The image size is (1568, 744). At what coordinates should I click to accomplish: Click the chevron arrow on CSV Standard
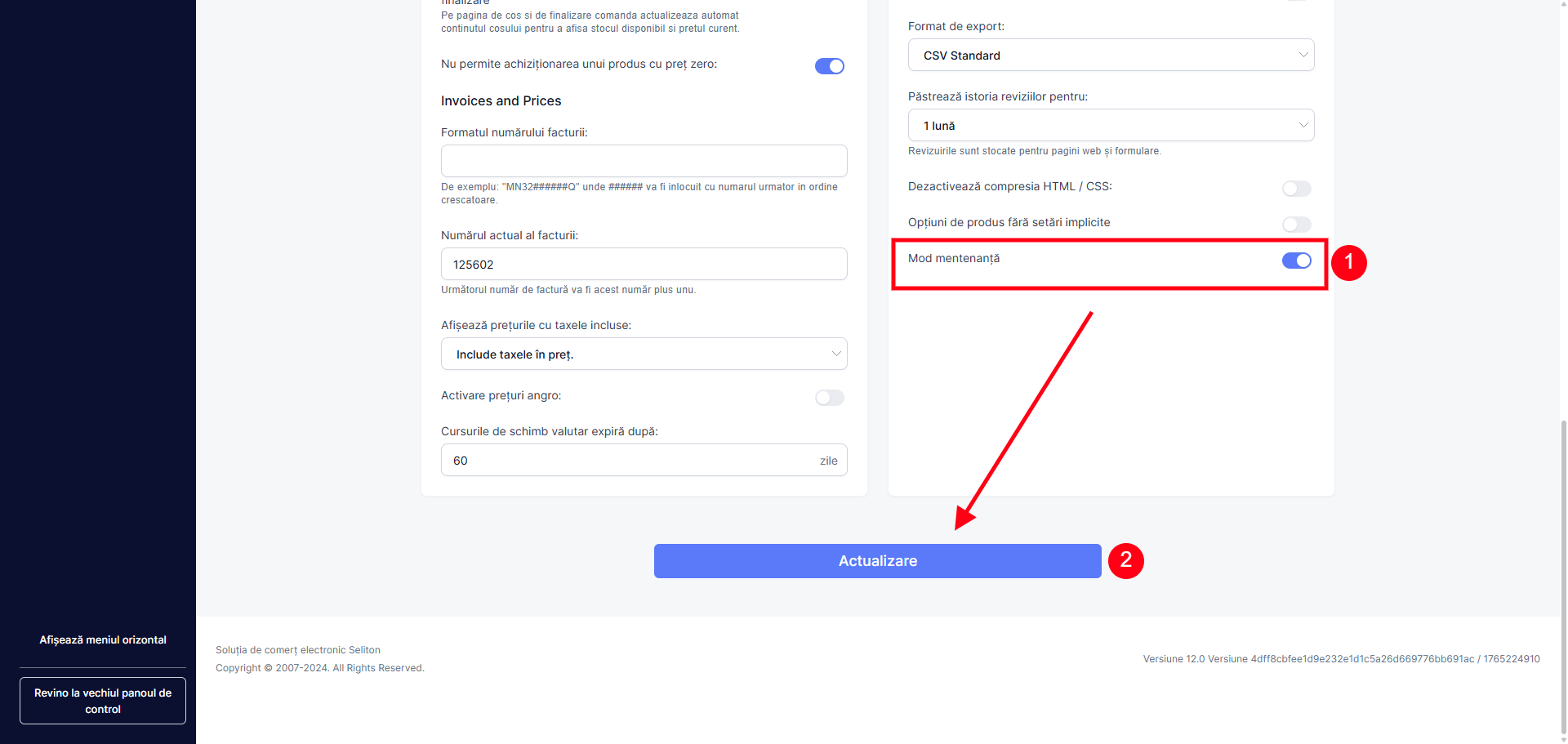pyautogui.click(x=1303, y=56)
